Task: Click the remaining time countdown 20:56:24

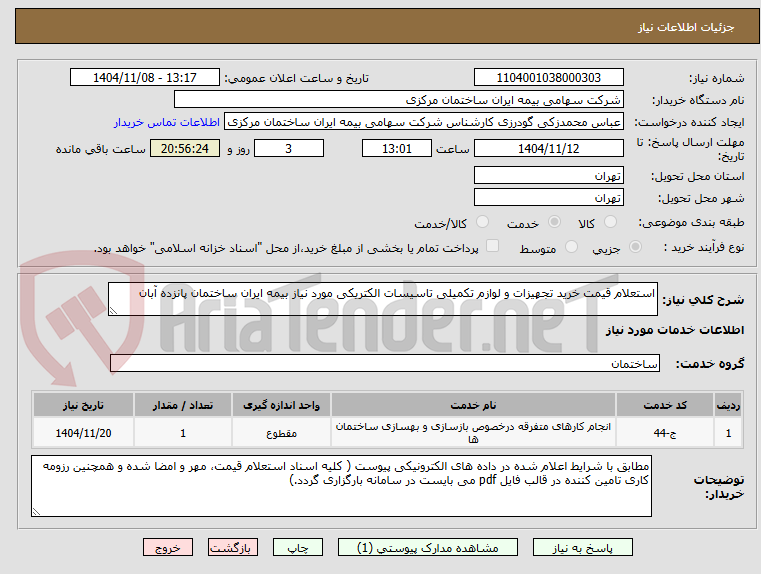Action: pos(185,148)
